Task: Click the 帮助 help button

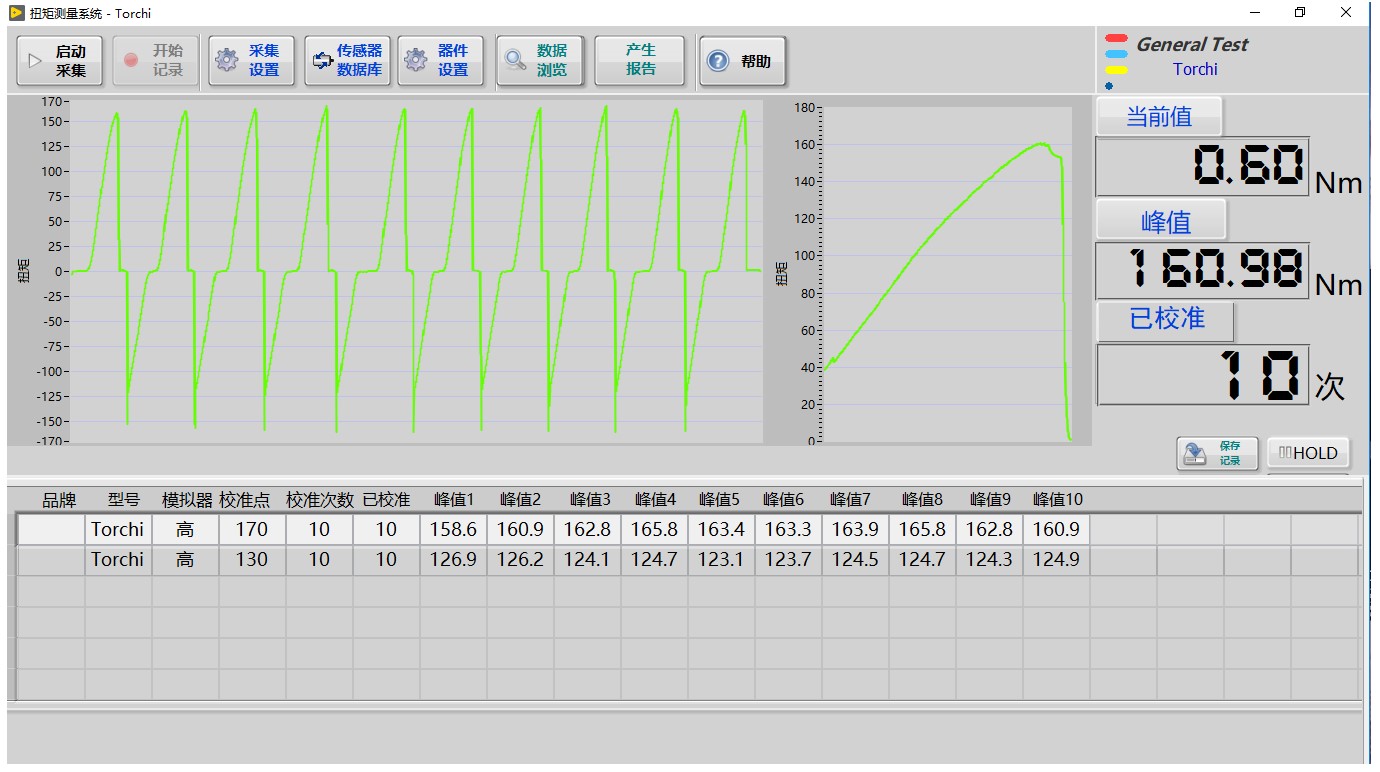Action: (742, 61)
